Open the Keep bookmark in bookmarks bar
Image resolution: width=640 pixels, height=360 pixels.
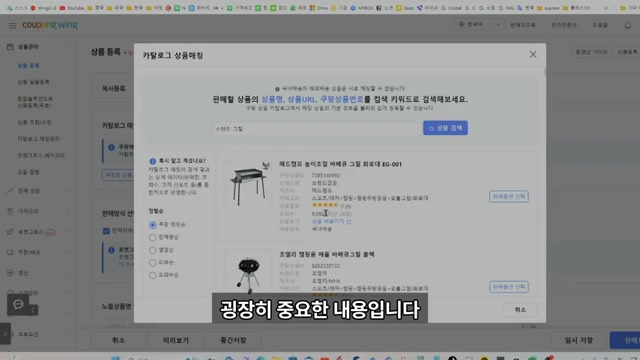tap(405, 8)
